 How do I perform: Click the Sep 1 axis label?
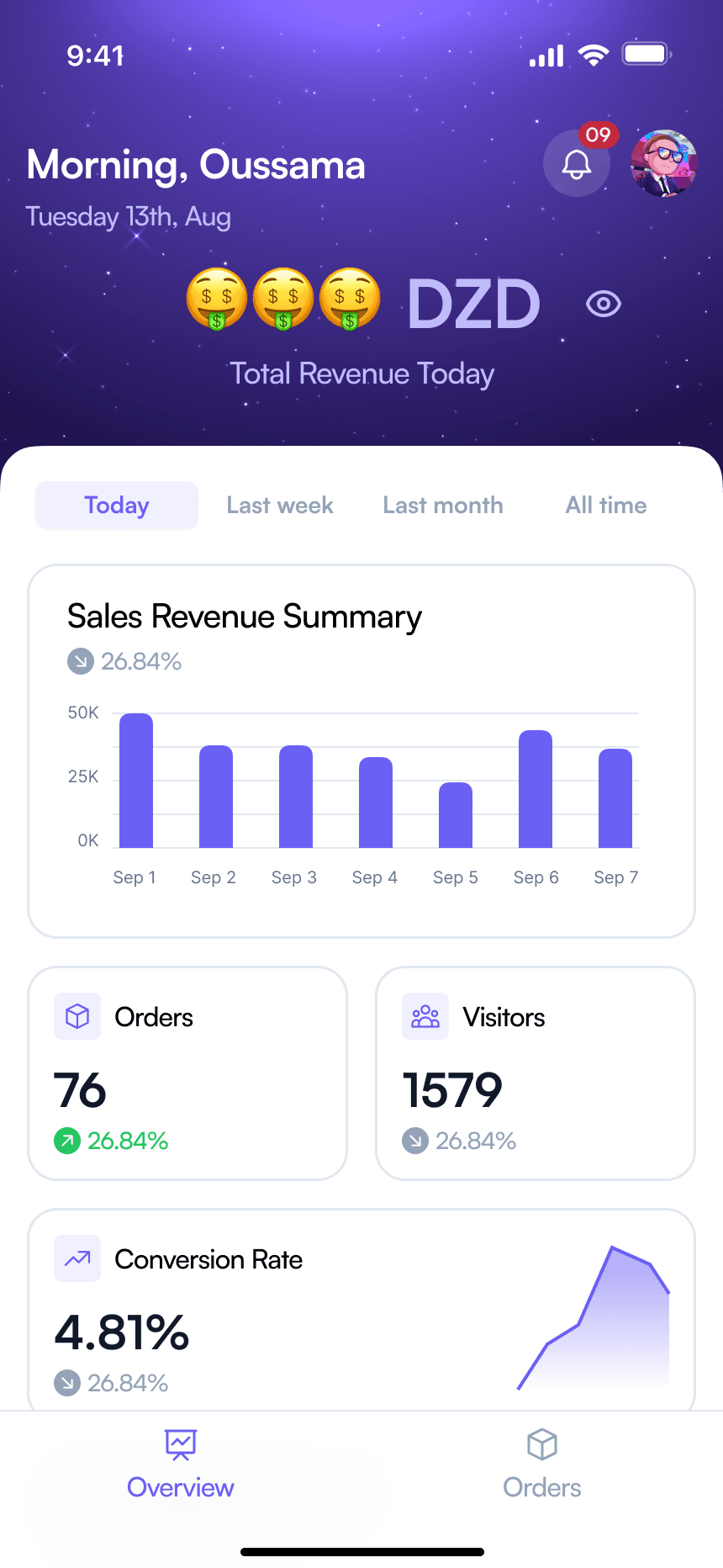coord(135,877)
